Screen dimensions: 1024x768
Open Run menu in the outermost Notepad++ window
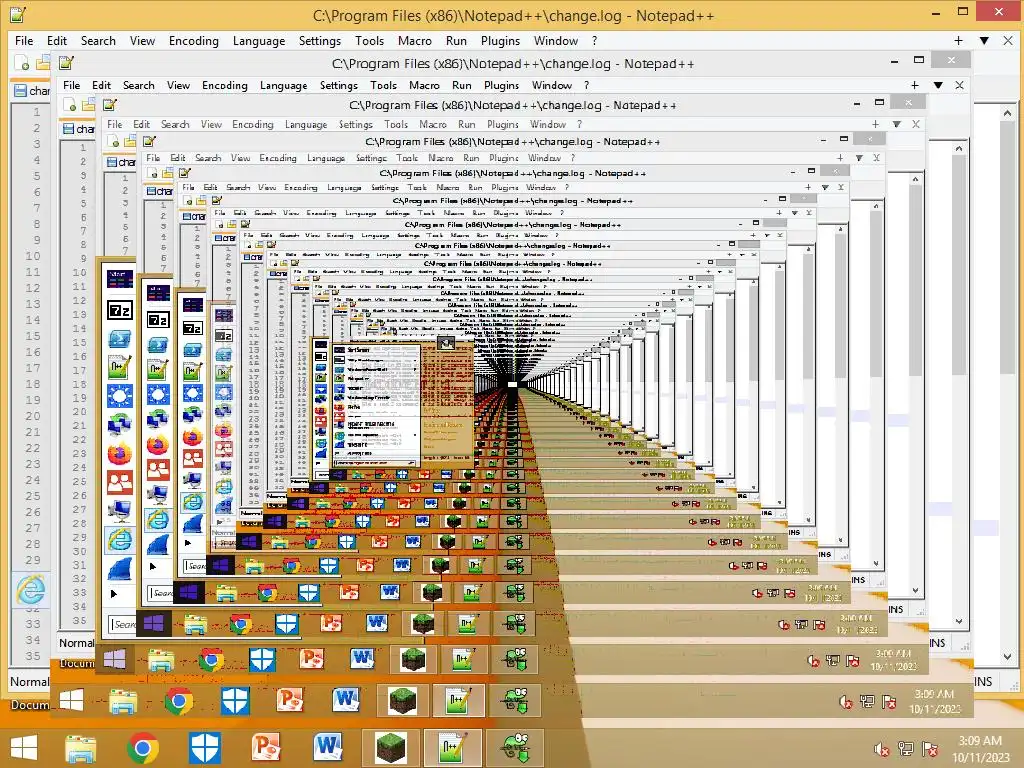point(456,40)
